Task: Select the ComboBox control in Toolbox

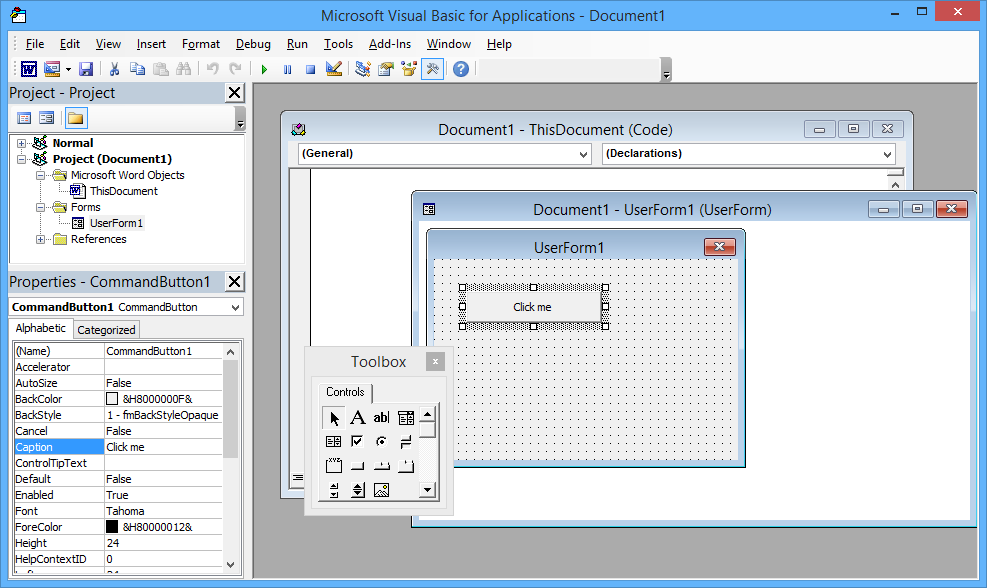Action: [406, 417]
